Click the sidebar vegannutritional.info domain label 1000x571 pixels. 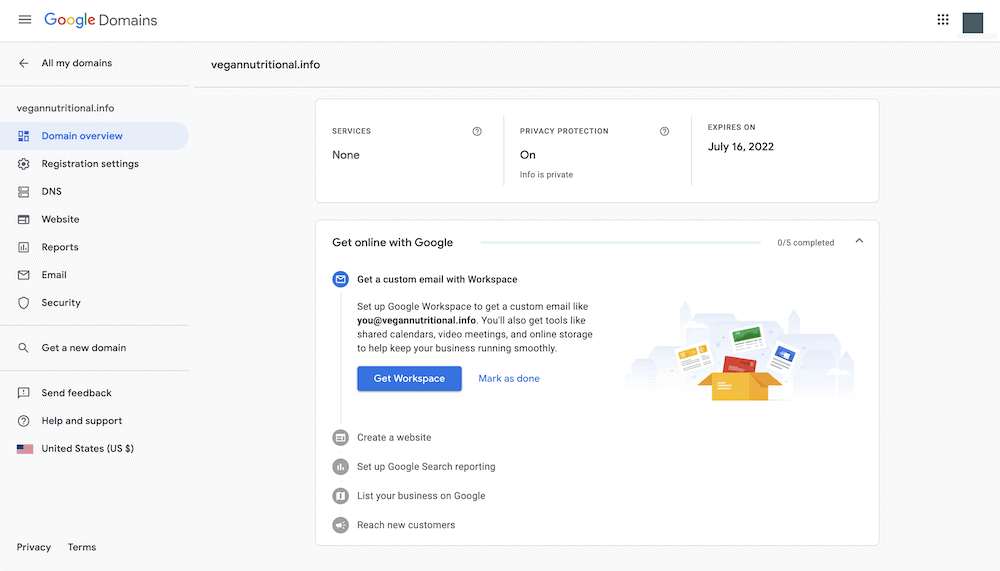coord(65,108)
